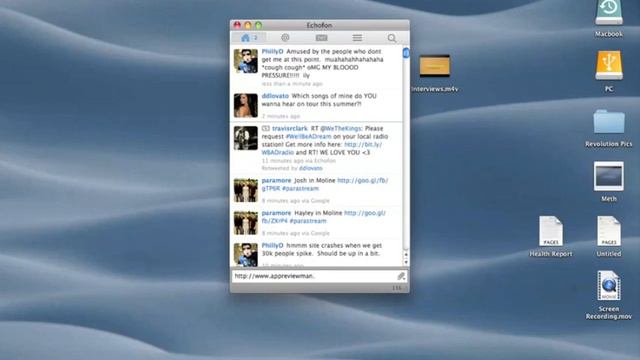
Task: Open the Direct Messages tab
Action: pyautogui.click(x=321, y=38)
